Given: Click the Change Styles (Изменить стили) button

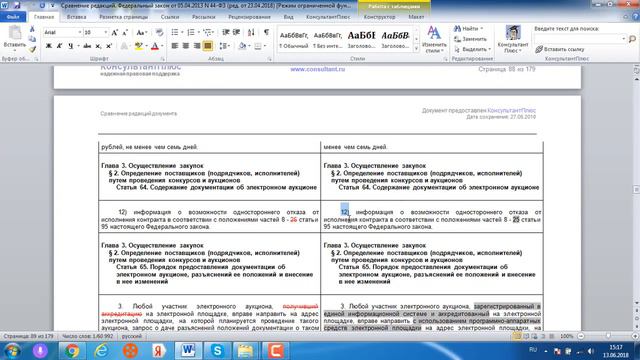Looking at the screenshot, I should 434,40.
